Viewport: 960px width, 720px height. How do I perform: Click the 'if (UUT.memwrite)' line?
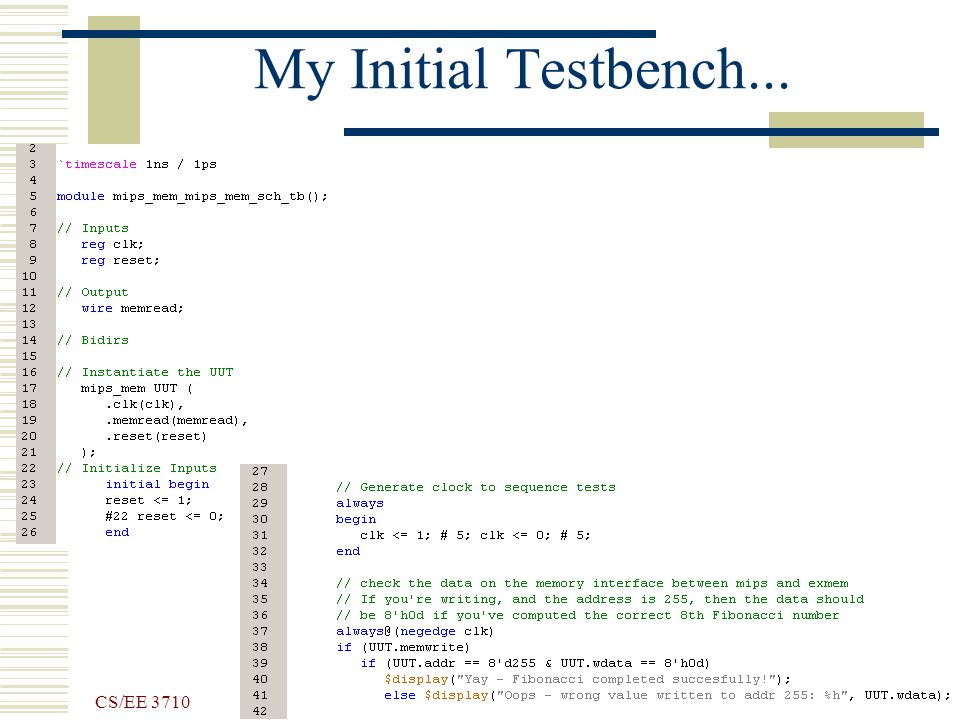pyautogui.click(x=403, y=647)
